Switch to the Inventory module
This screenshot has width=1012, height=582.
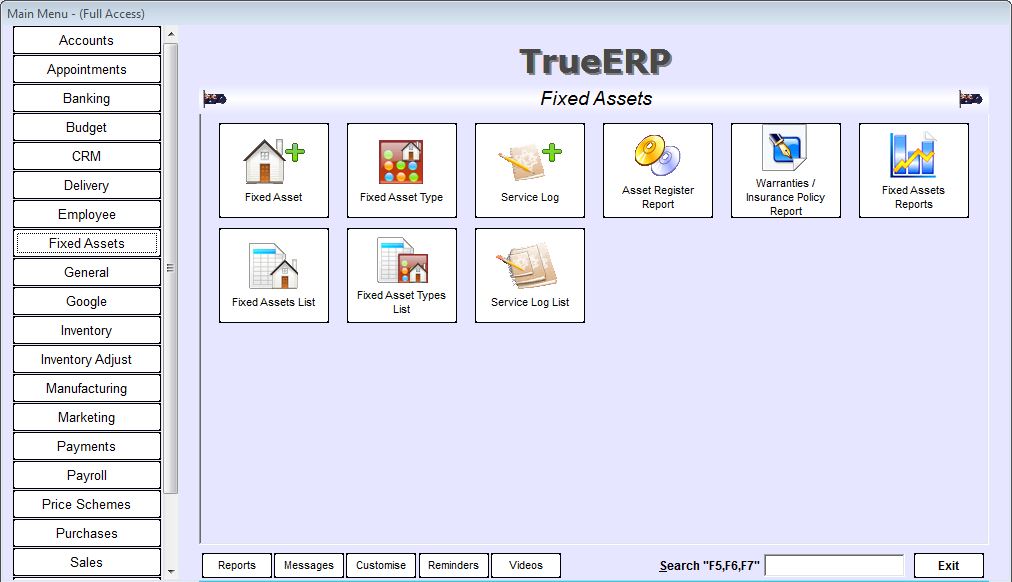point(87,331)
